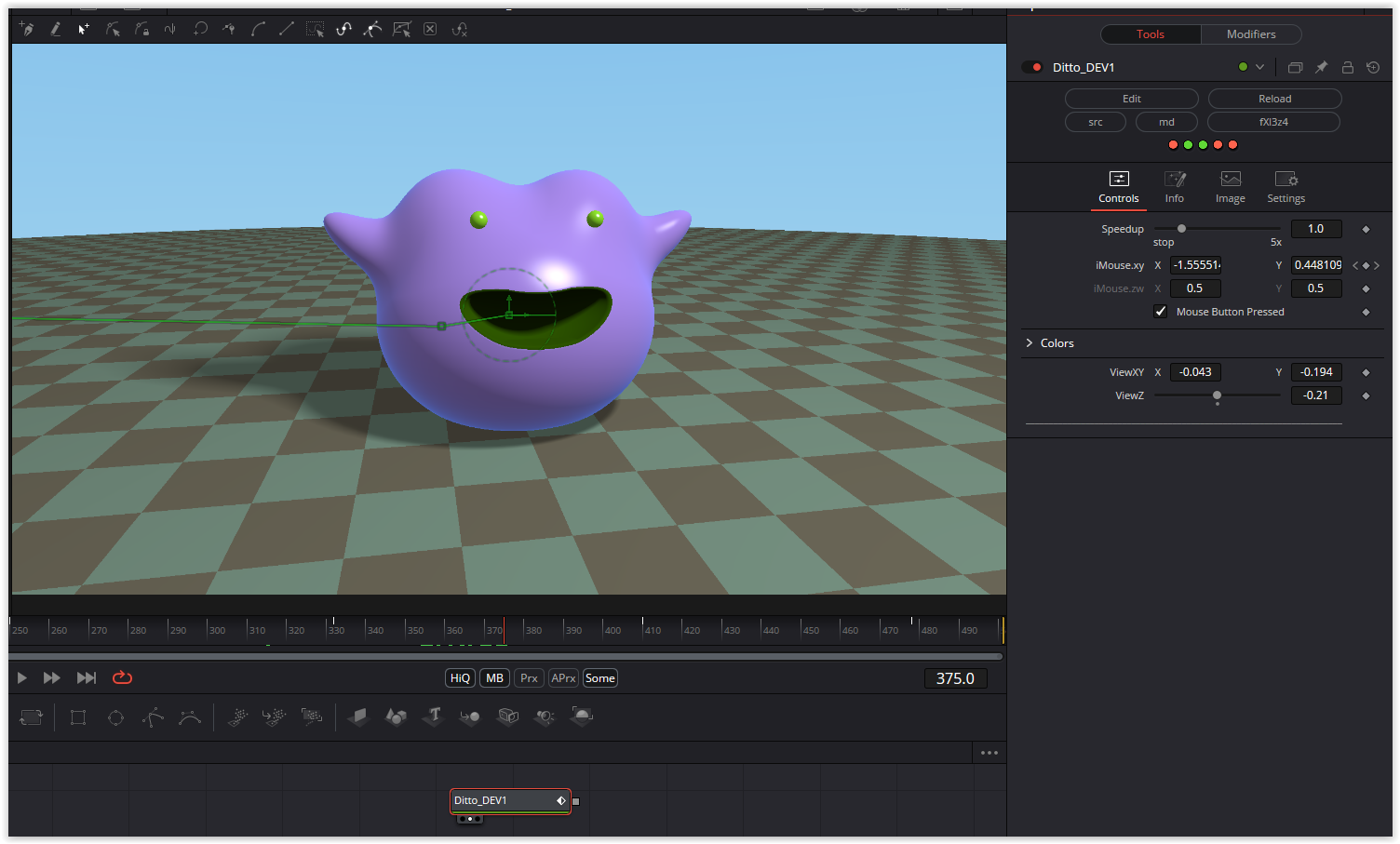Click the ViewXY X value field
This screenshot has width=1400, height=844.
click(x=1195, y=372)
